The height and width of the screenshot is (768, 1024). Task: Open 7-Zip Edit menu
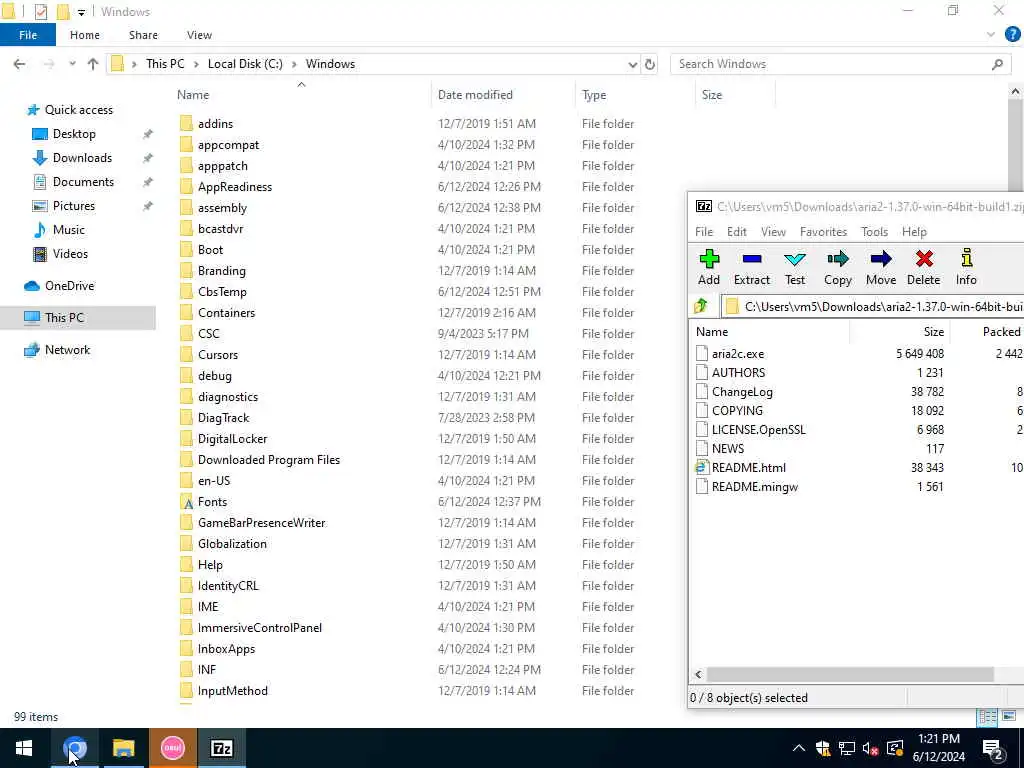point(737,232)
